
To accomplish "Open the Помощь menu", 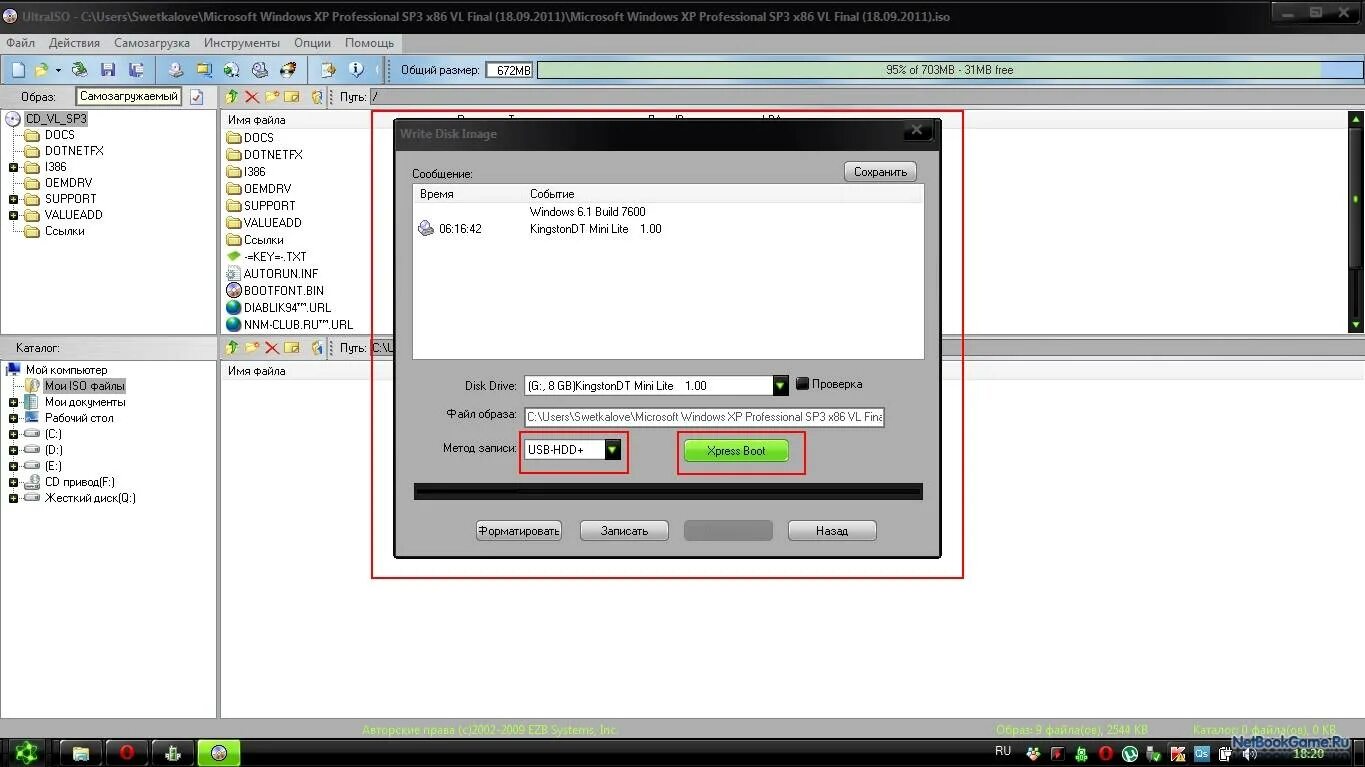I will click(x=370, y=43).
